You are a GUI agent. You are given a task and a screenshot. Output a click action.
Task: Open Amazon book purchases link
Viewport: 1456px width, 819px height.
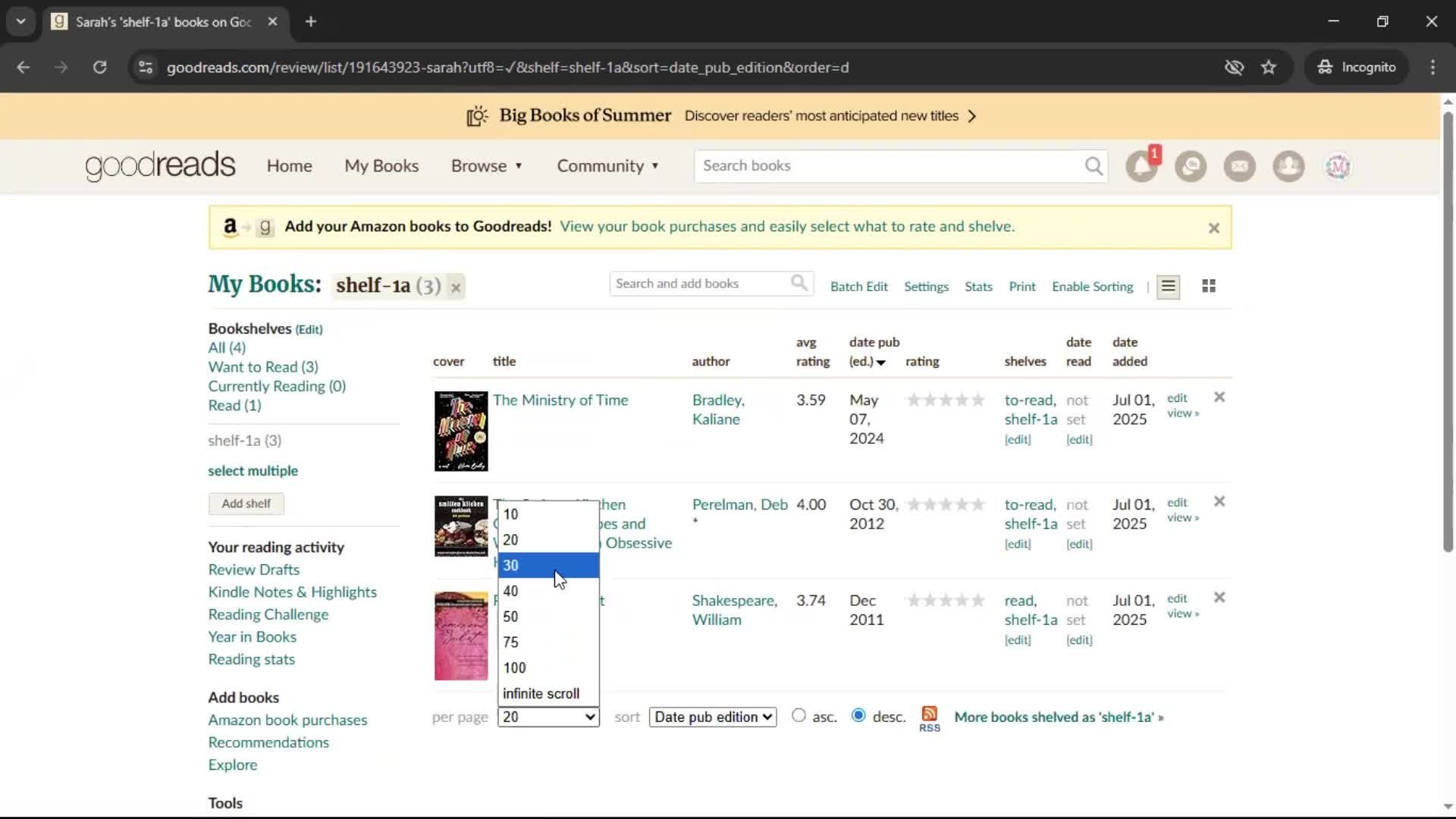pyautogui.click(x=287, y=720)
